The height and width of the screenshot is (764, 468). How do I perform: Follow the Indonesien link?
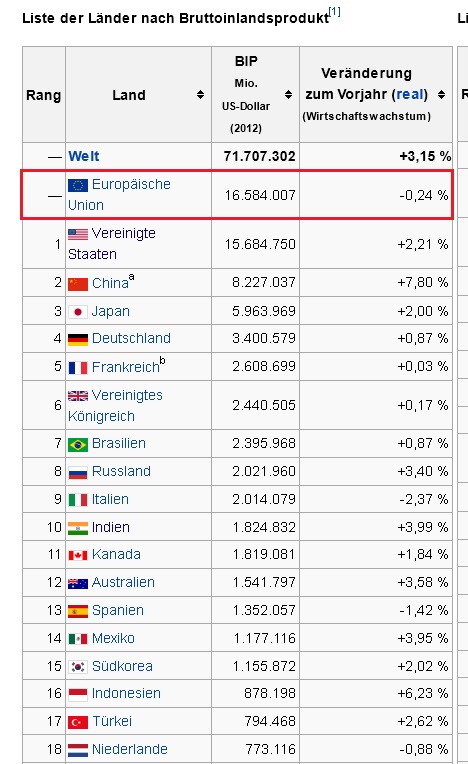click(x=126, y=693)
